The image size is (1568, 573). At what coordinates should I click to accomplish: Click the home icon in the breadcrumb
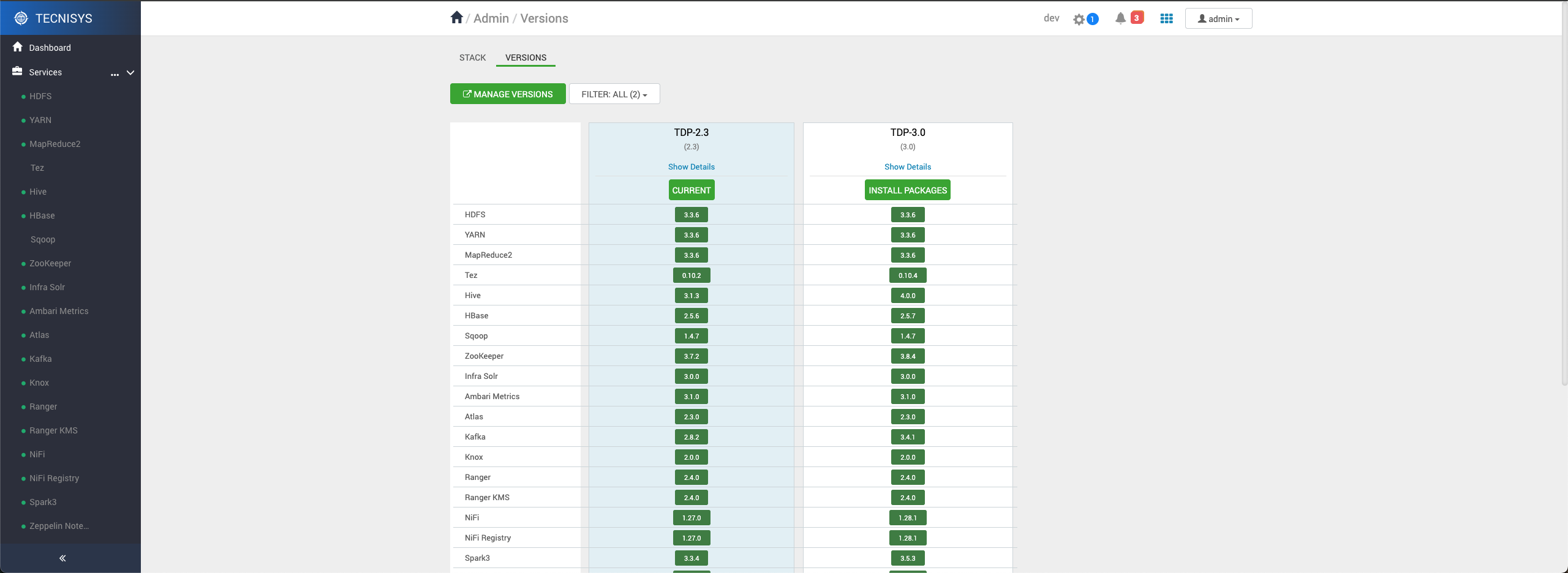point(456,17)
